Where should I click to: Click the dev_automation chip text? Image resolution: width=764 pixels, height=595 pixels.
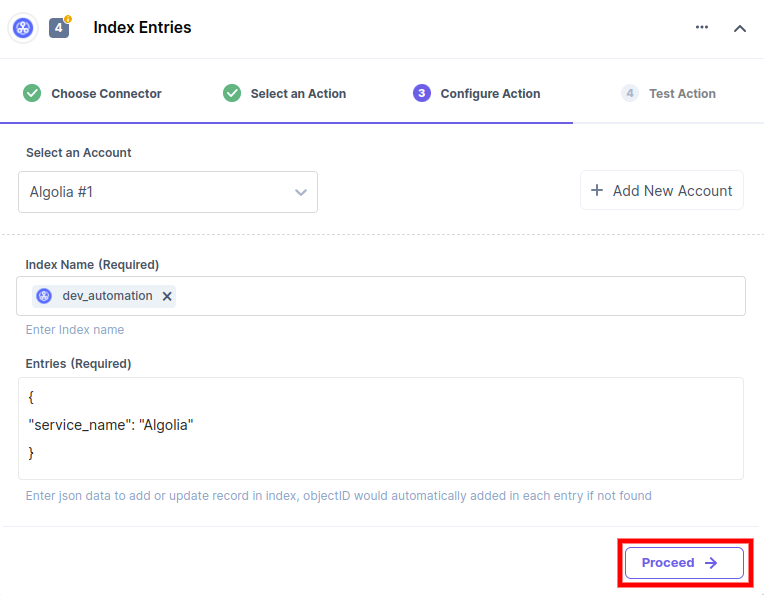(x=107, y=296)
